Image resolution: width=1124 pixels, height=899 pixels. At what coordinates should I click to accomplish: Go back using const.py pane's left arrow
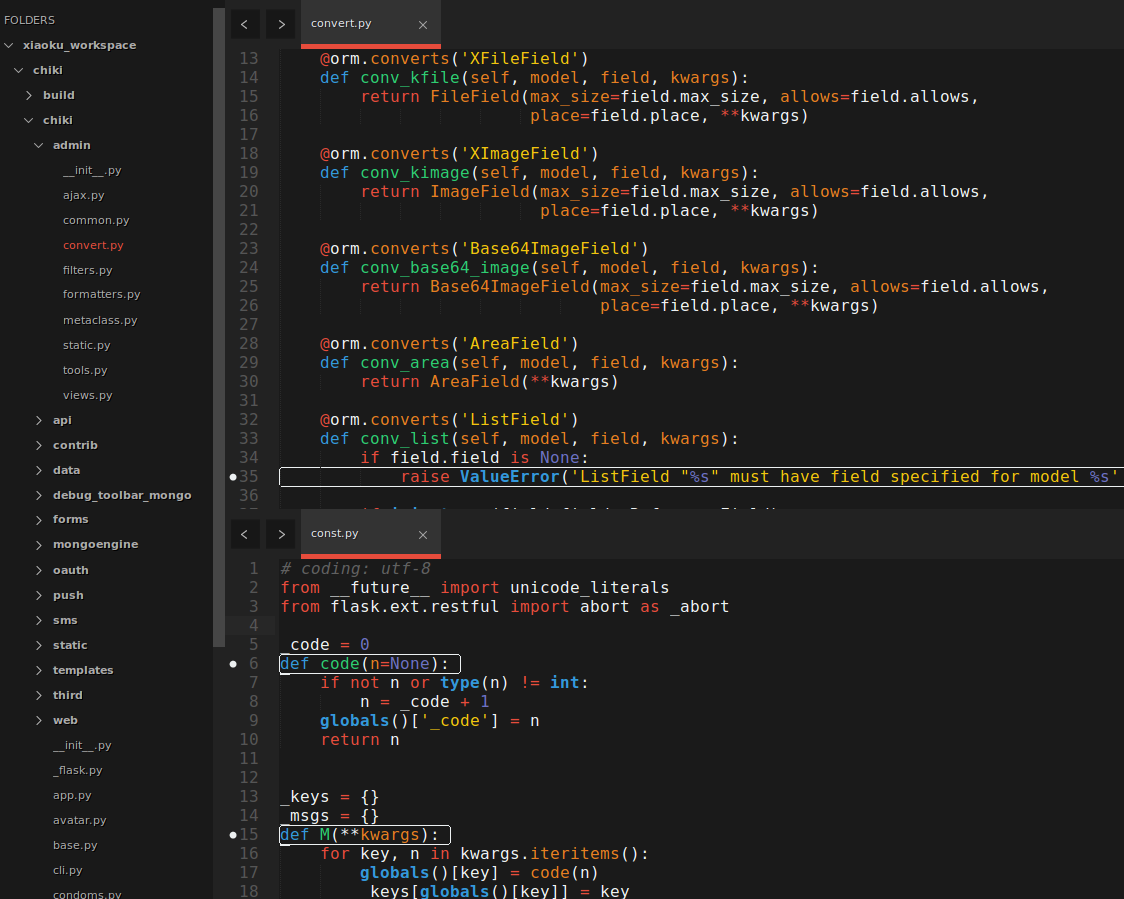[x=244, y=534]
